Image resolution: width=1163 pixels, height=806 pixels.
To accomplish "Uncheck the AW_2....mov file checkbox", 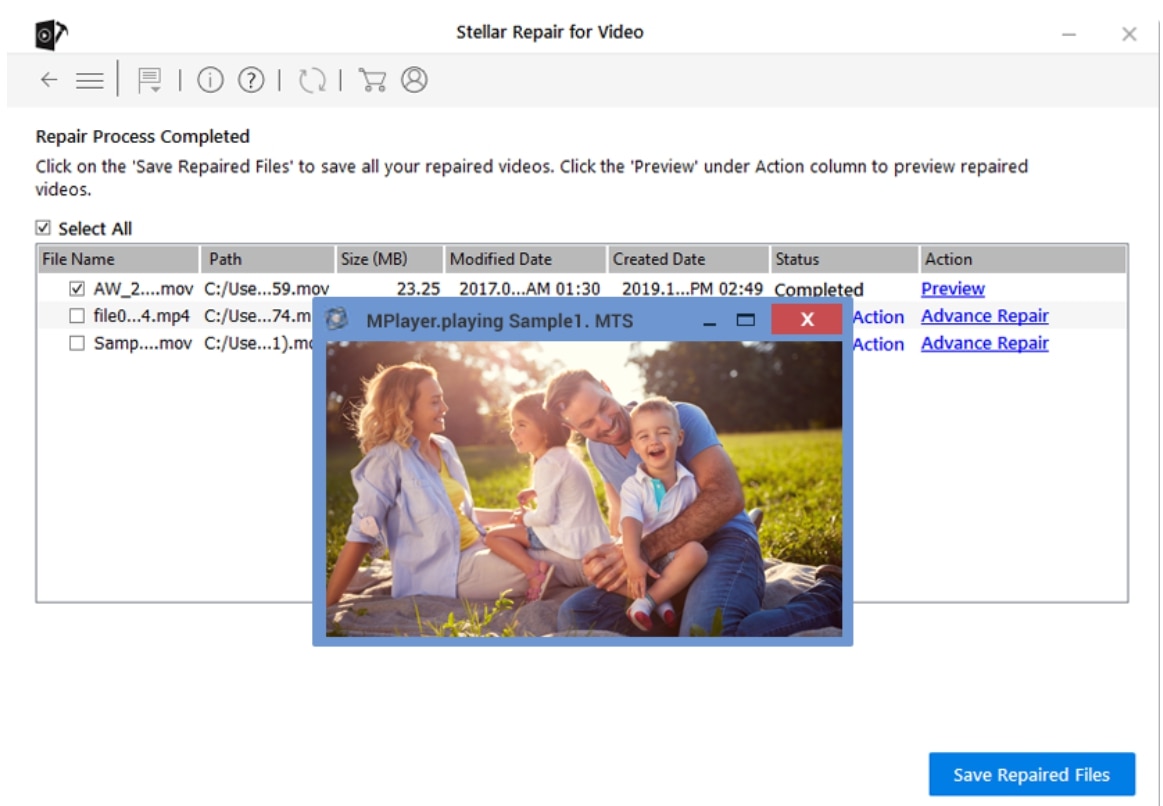I will [76, 288].
